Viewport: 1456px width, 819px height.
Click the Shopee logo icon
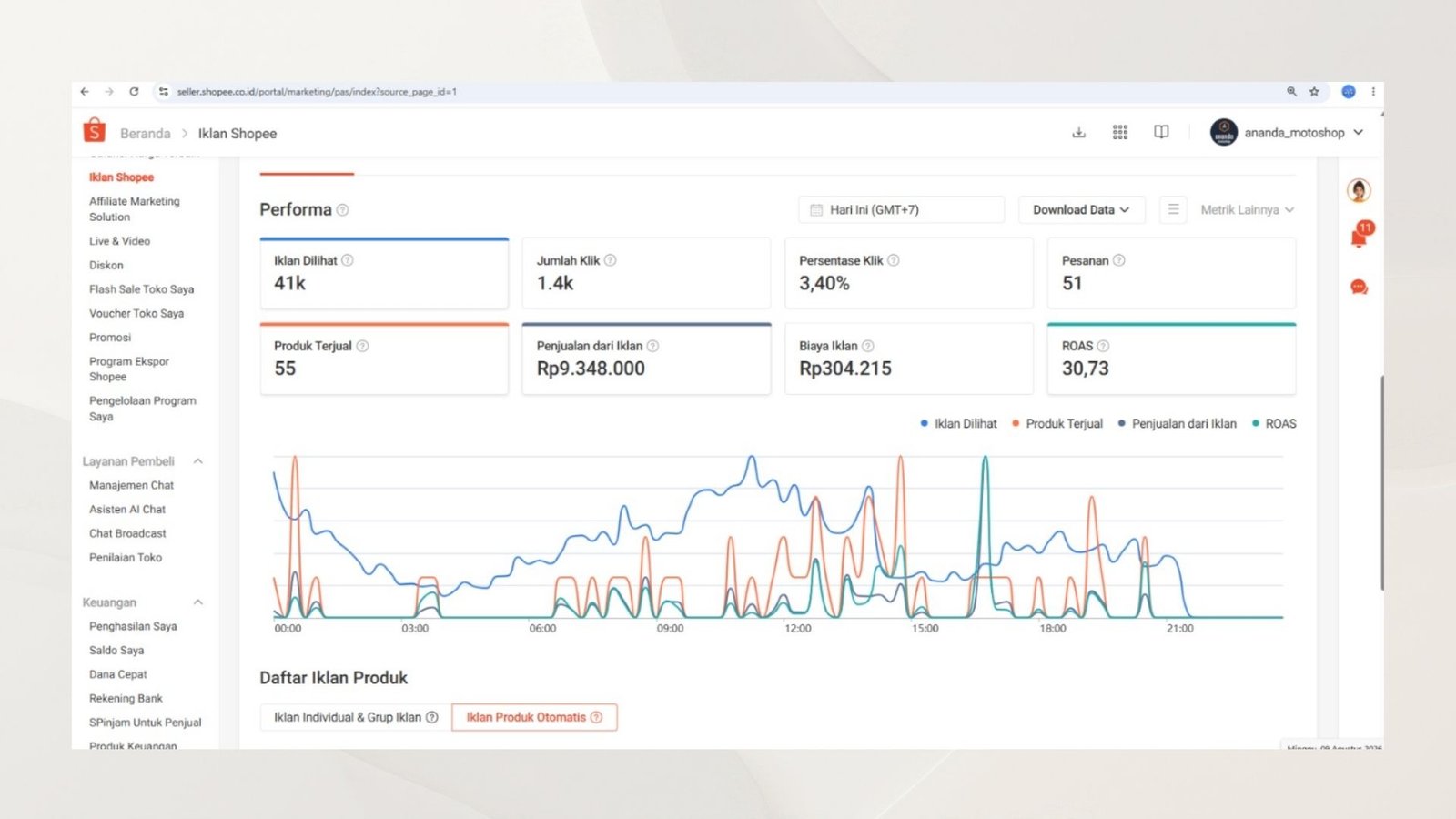[94, 131]
